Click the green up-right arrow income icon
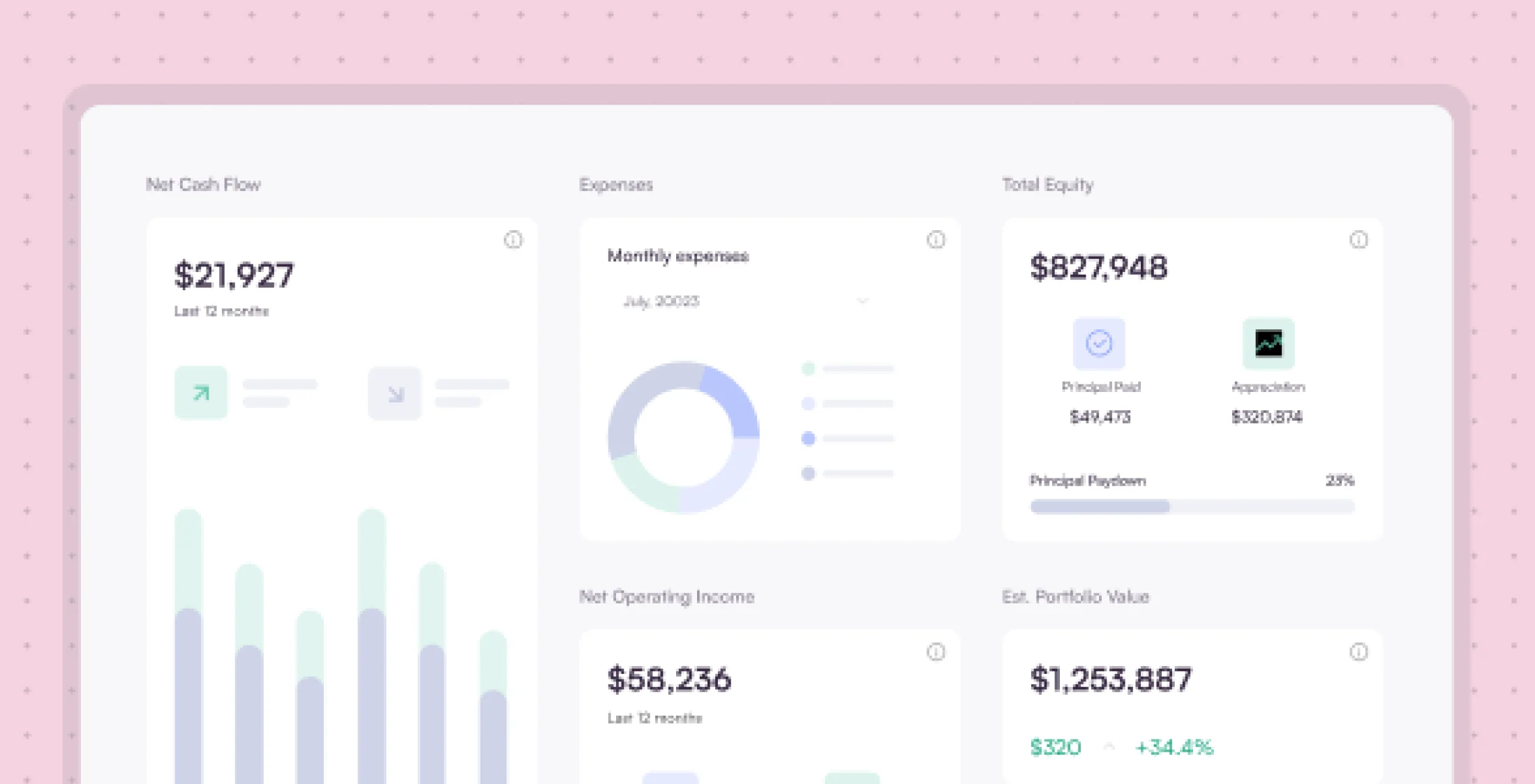1535x784 pixels. [x=201, y=393]
